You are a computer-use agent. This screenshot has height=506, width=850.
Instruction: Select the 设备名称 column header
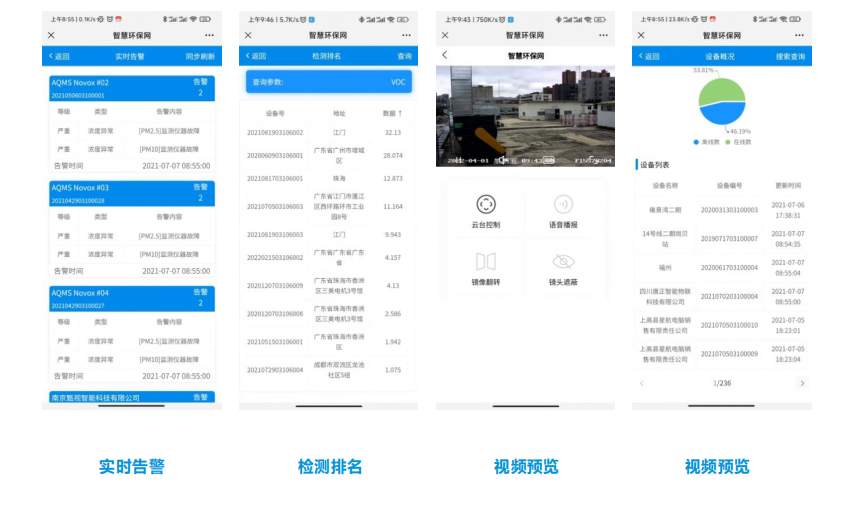(665, 185)
